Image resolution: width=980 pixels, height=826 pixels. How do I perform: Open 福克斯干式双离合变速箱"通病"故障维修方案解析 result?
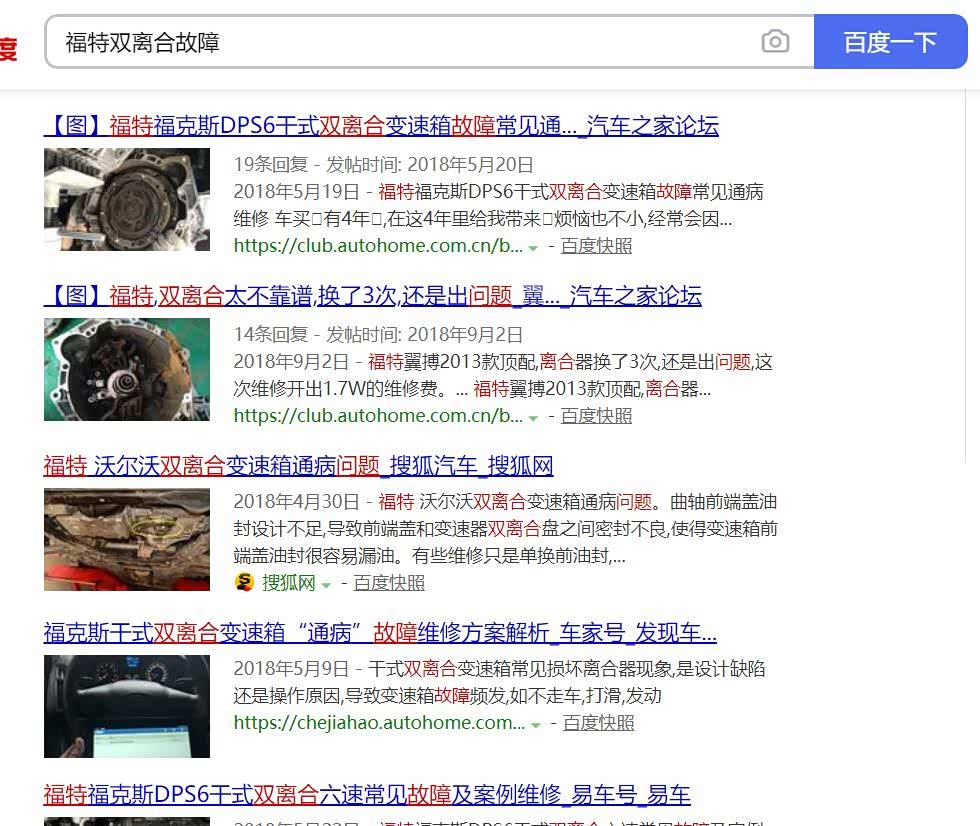(x=380, y=633)
